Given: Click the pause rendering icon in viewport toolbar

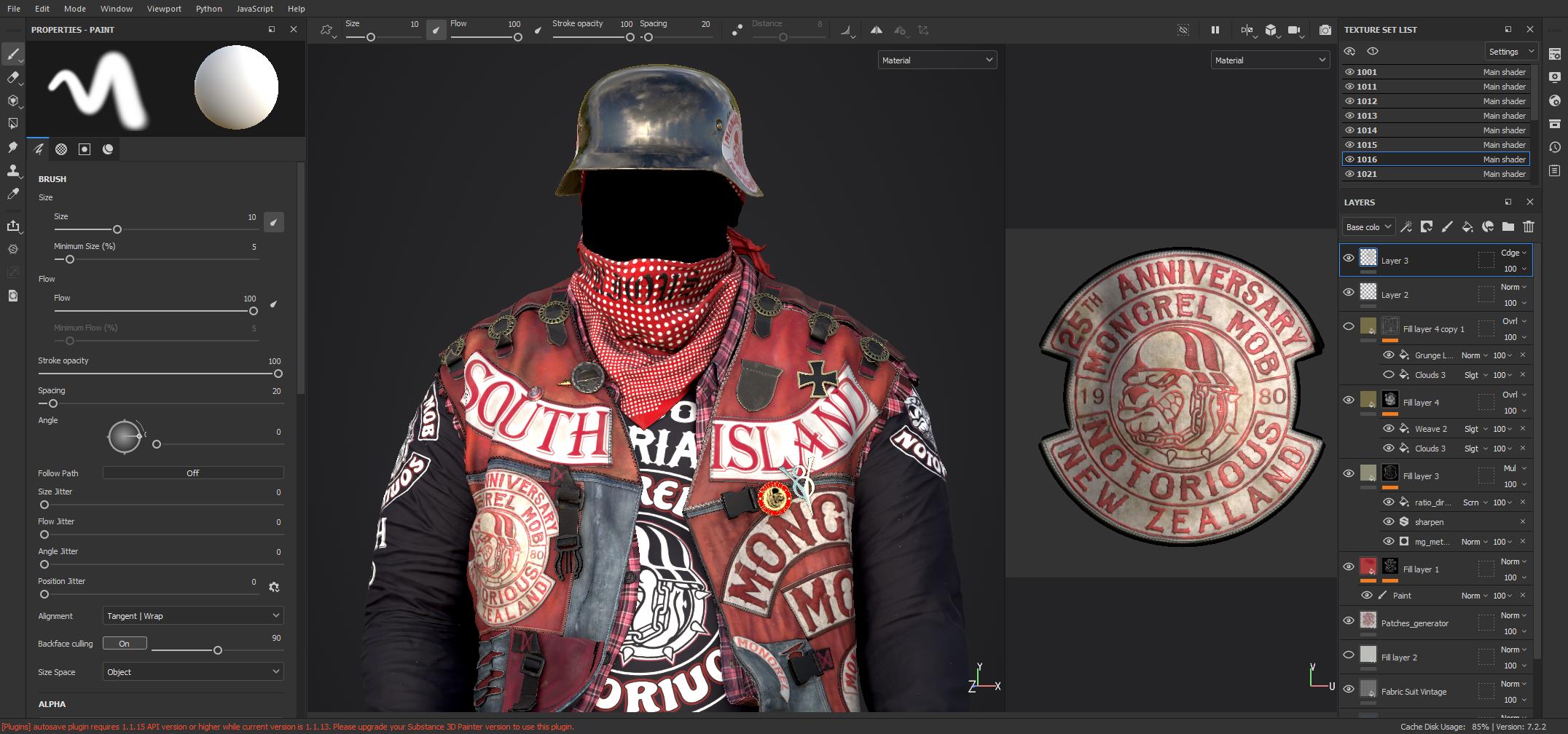Looking at the screenshot, I should (1215, 30).
